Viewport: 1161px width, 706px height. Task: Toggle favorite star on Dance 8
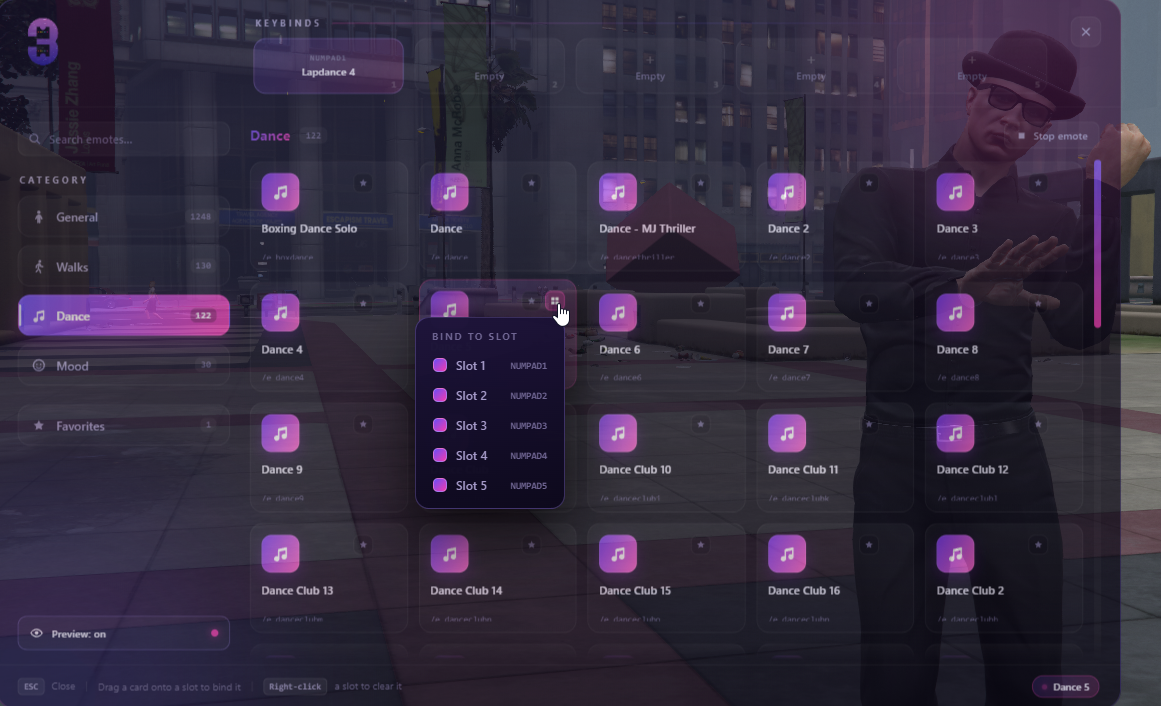[1038, 303]
